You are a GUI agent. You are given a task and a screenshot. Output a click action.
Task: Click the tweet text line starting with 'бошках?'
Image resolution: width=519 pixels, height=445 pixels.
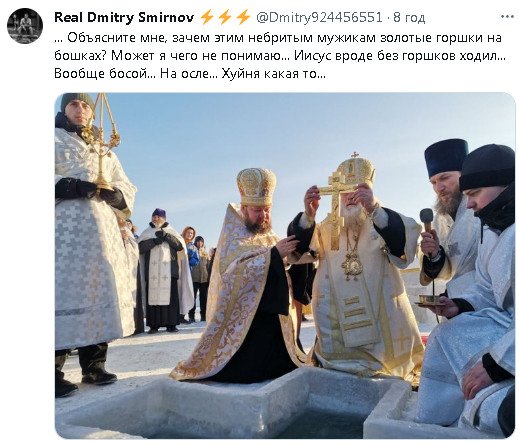click(x=280, y=56)
